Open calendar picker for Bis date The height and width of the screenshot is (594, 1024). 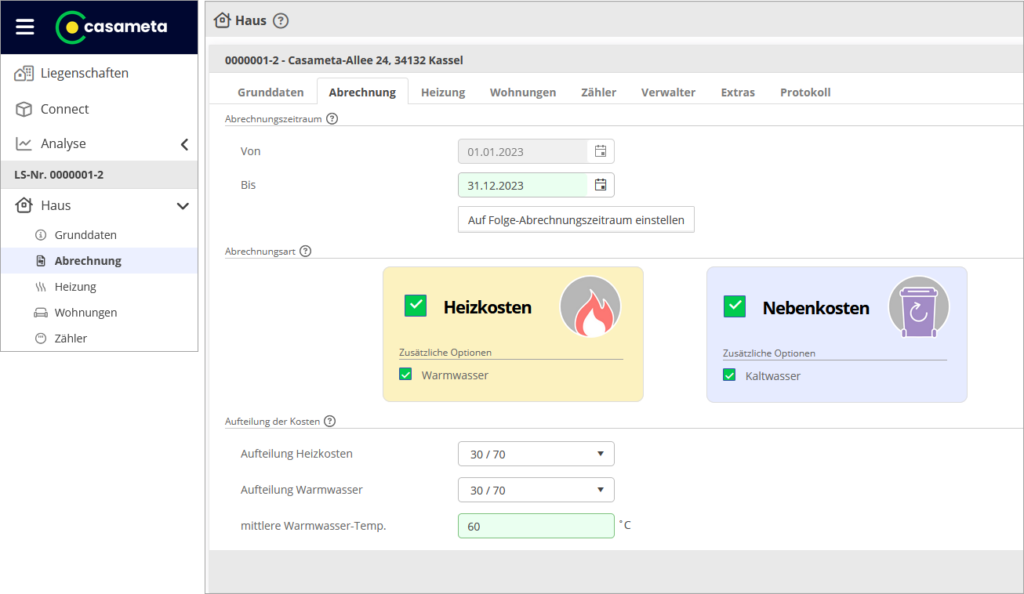[600, 185]
